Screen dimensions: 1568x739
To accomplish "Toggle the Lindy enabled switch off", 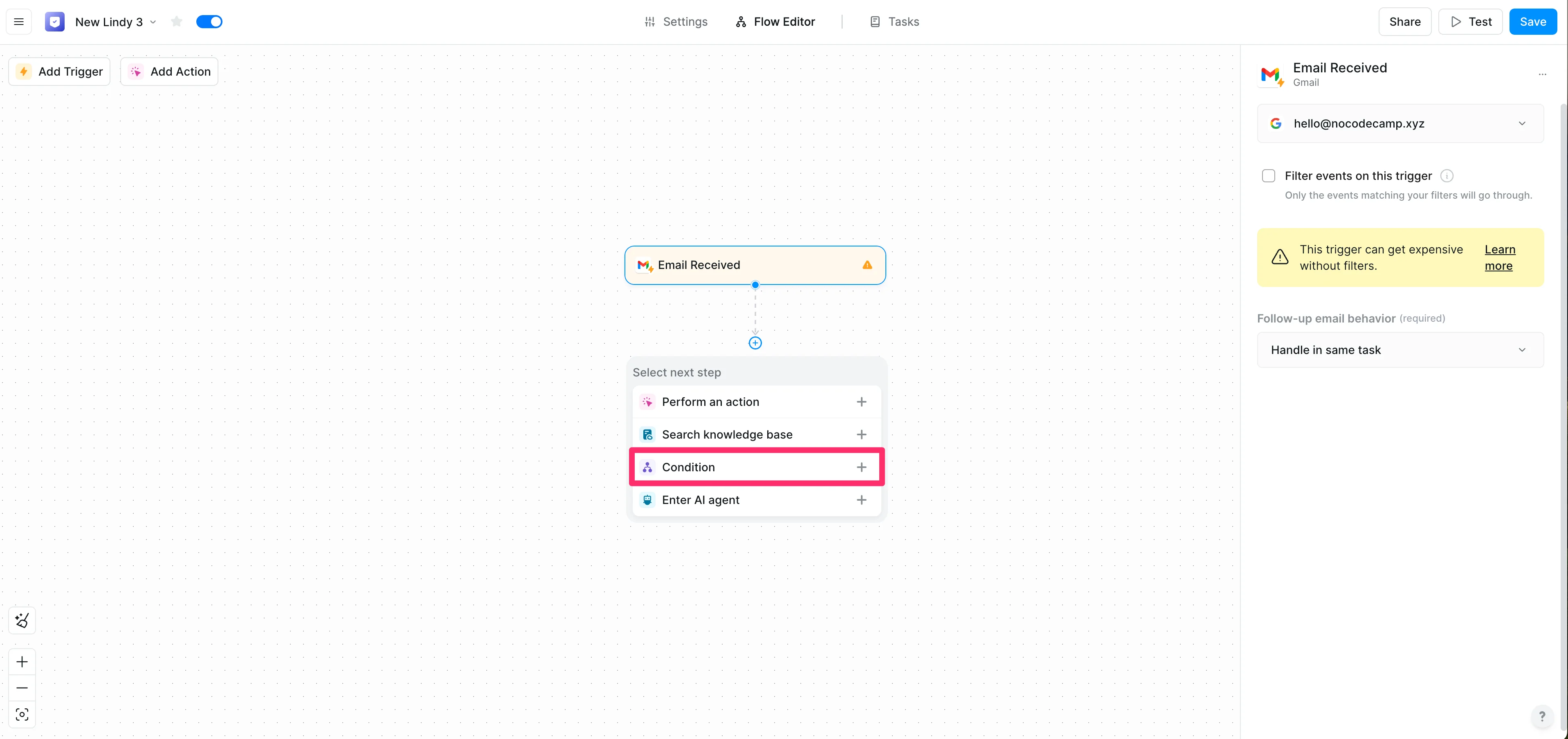I will (x=209, y=22).
